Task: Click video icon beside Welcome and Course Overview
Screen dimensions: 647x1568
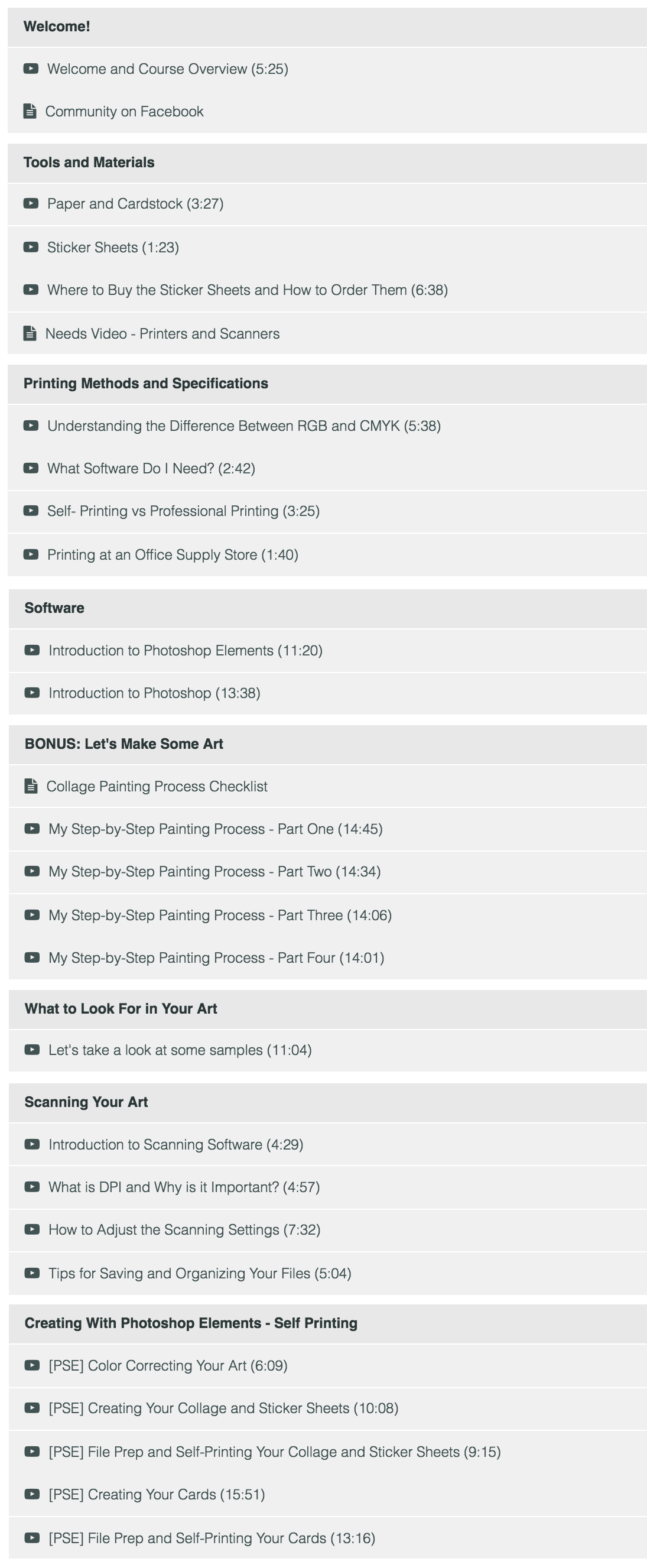Action: (x=31, y=69)
